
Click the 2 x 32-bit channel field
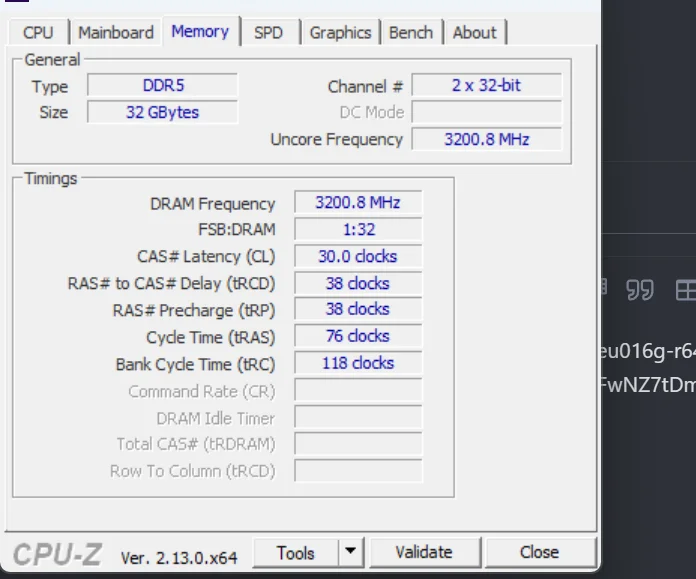point(487,85)
